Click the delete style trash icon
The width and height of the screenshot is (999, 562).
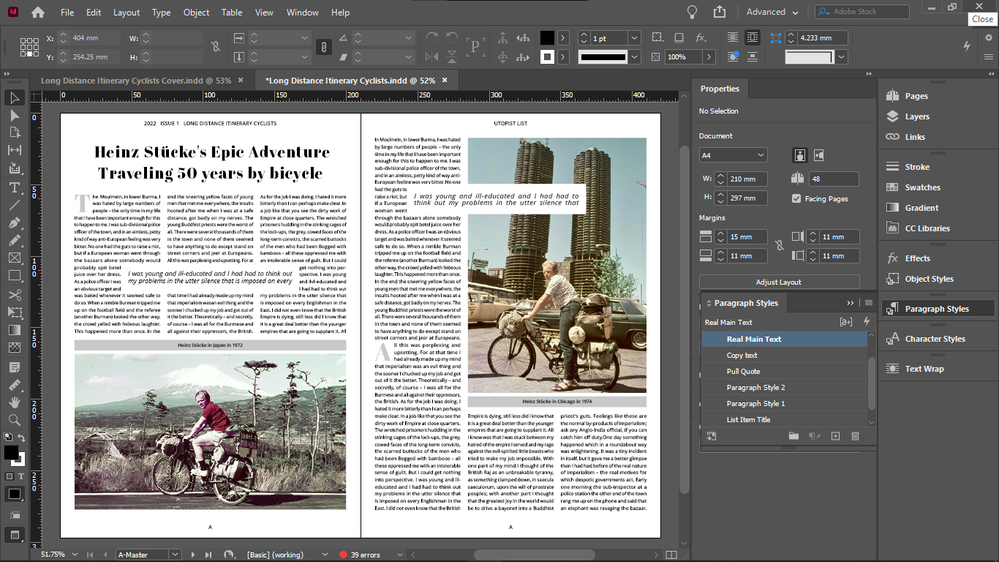coord(855,436)
